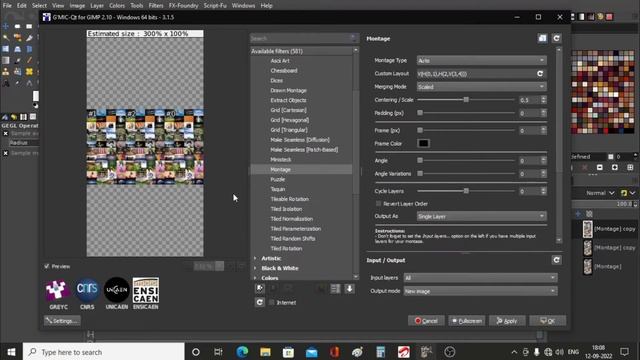The image size is (640, 360).
Task: Open the Output As dropdown
Action: pos(481,216)
